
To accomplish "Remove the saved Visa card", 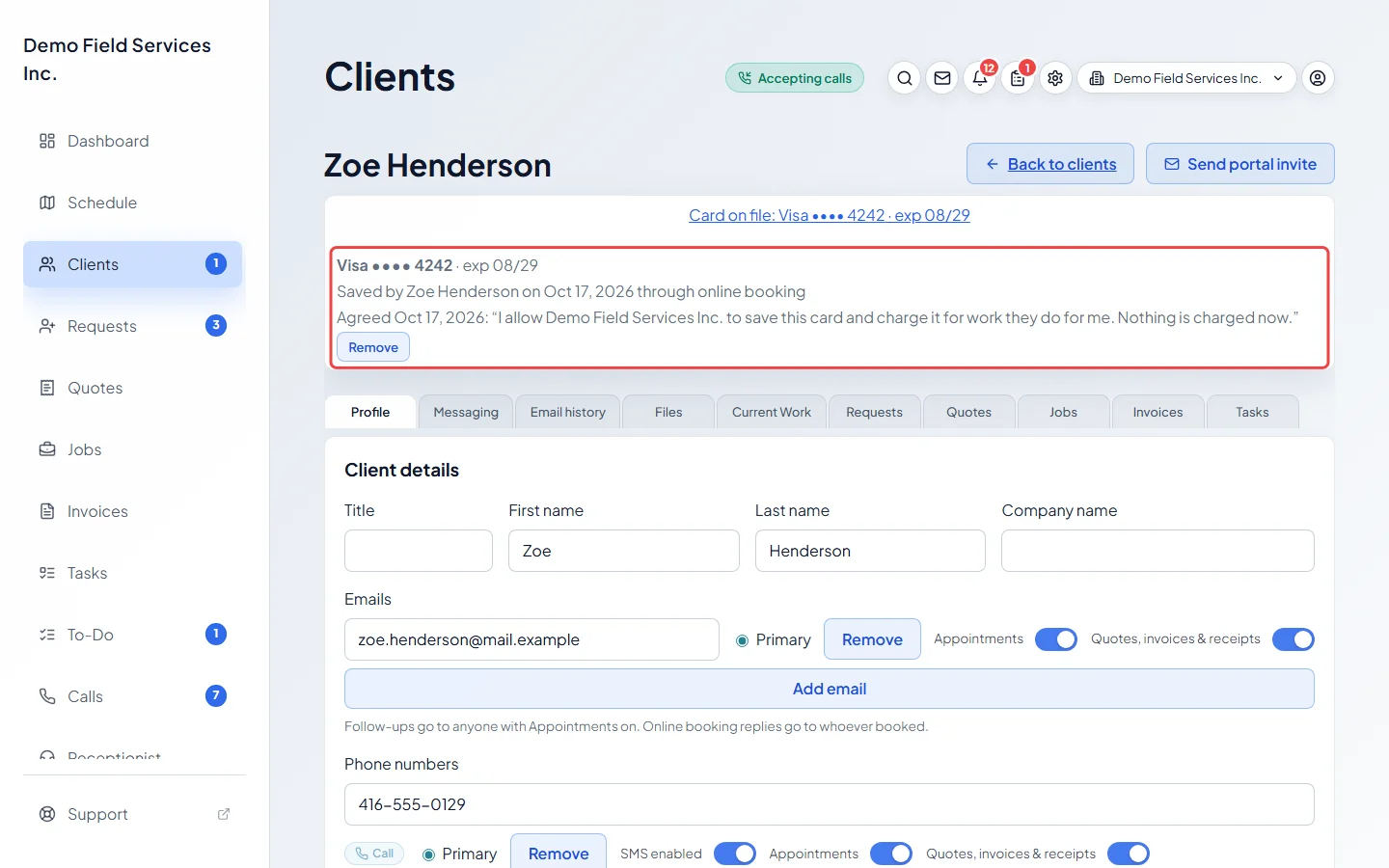I will tap(373, 347).
